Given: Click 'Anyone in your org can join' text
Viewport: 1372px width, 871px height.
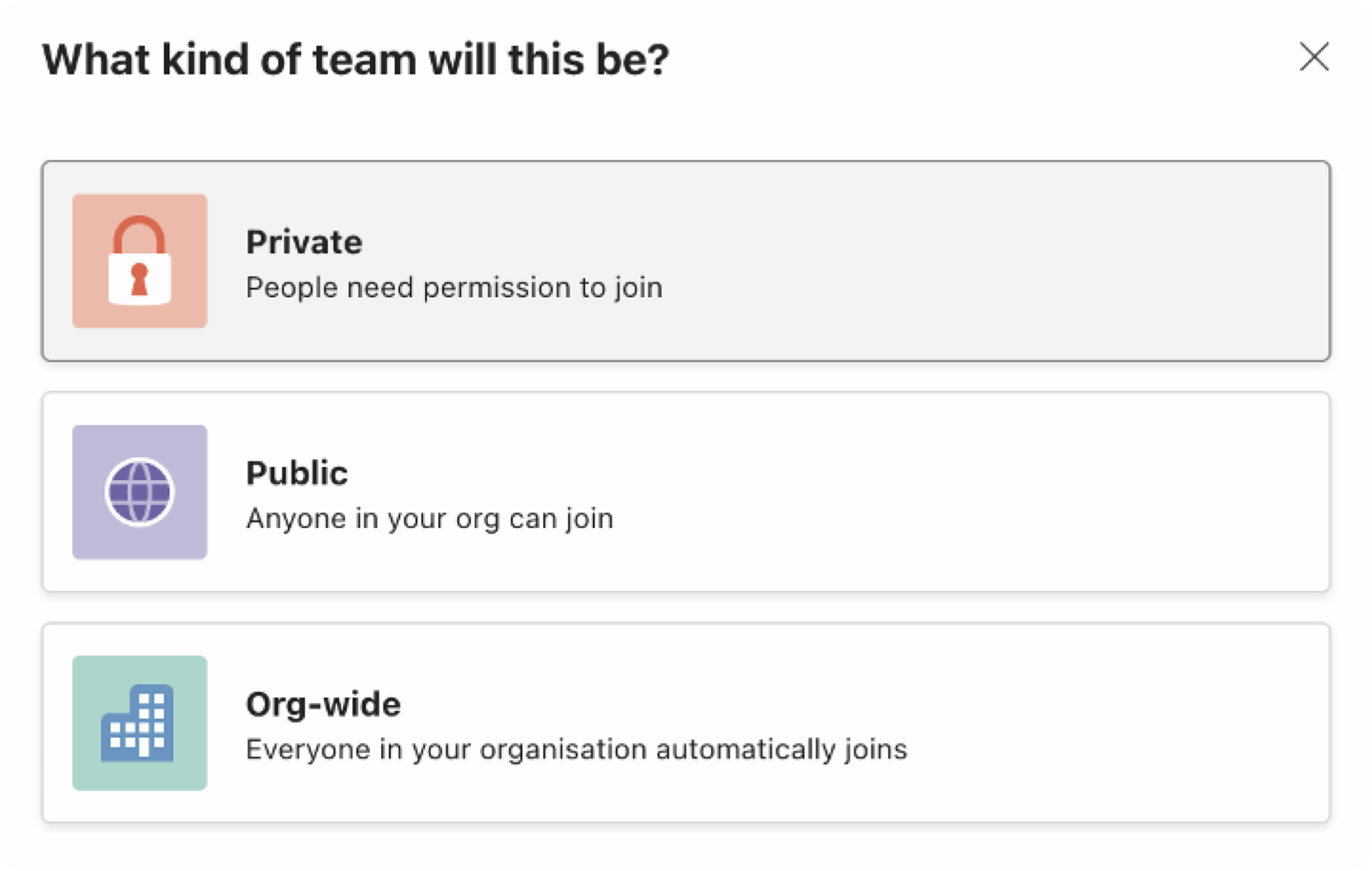Looking at the screenshot, I should point(430,519).
